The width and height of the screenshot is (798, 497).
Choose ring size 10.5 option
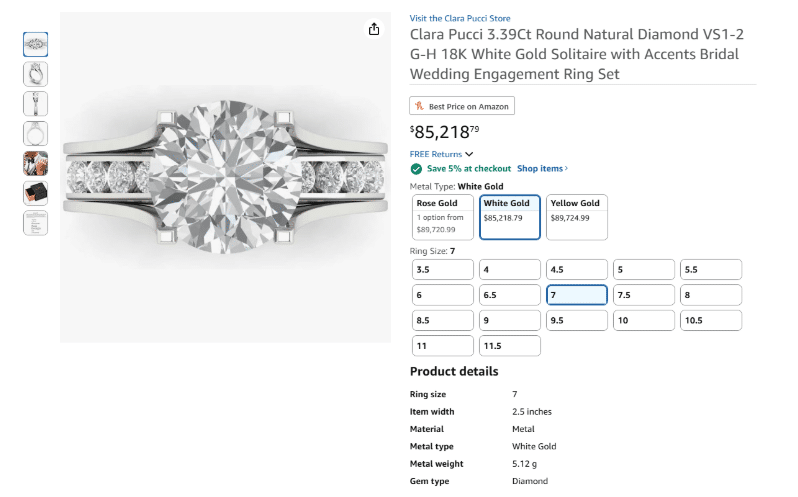(x=711, y=320)
